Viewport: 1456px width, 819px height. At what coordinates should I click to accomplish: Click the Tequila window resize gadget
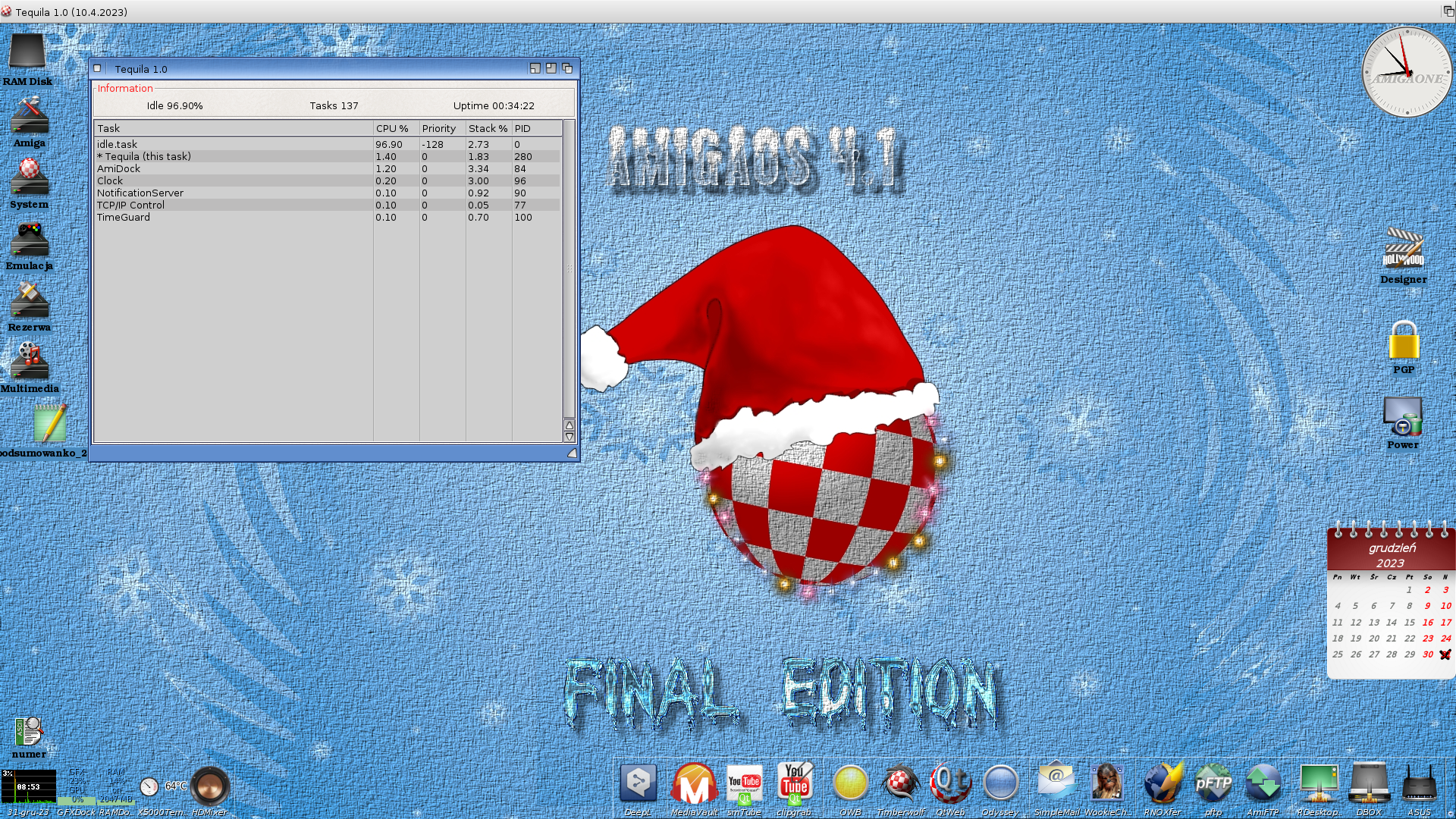tap(572, 453)
